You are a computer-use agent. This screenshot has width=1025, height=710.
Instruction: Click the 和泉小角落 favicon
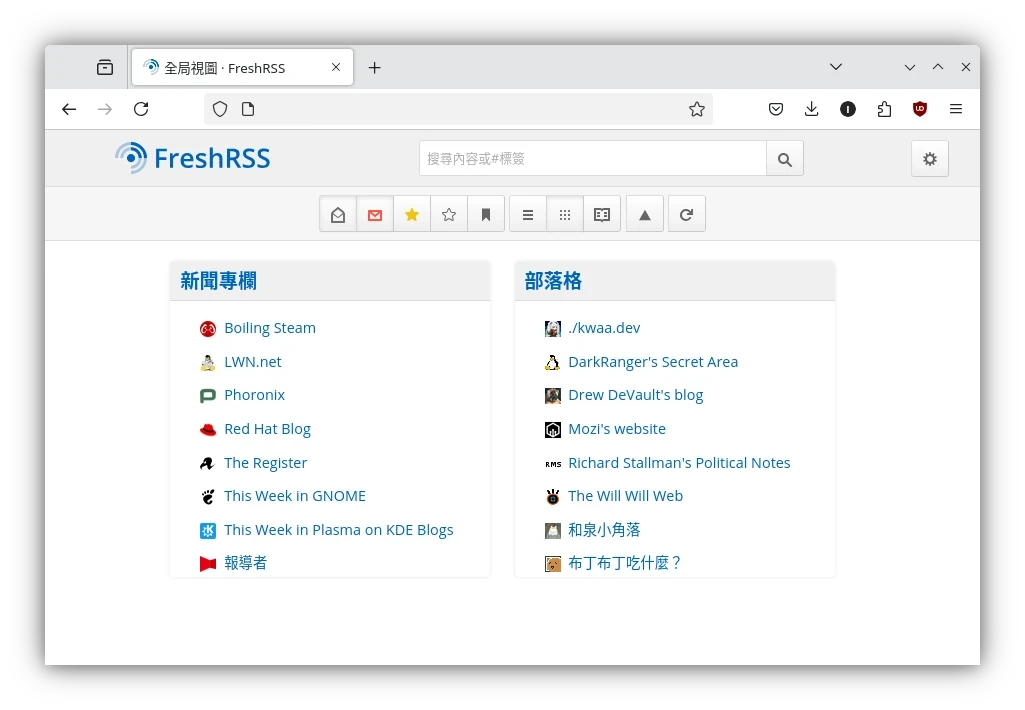click(x=553, y=531)
